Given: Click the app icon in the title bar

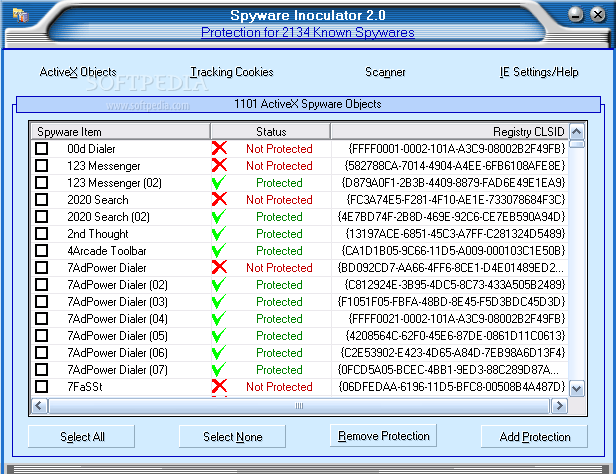Looking at the screenshot, I should (20, 15).
